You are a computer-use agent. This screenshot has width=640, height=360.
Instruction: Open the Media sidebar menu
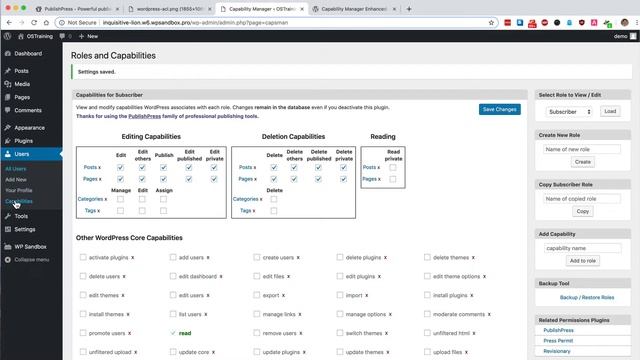(x=22, y=84)
